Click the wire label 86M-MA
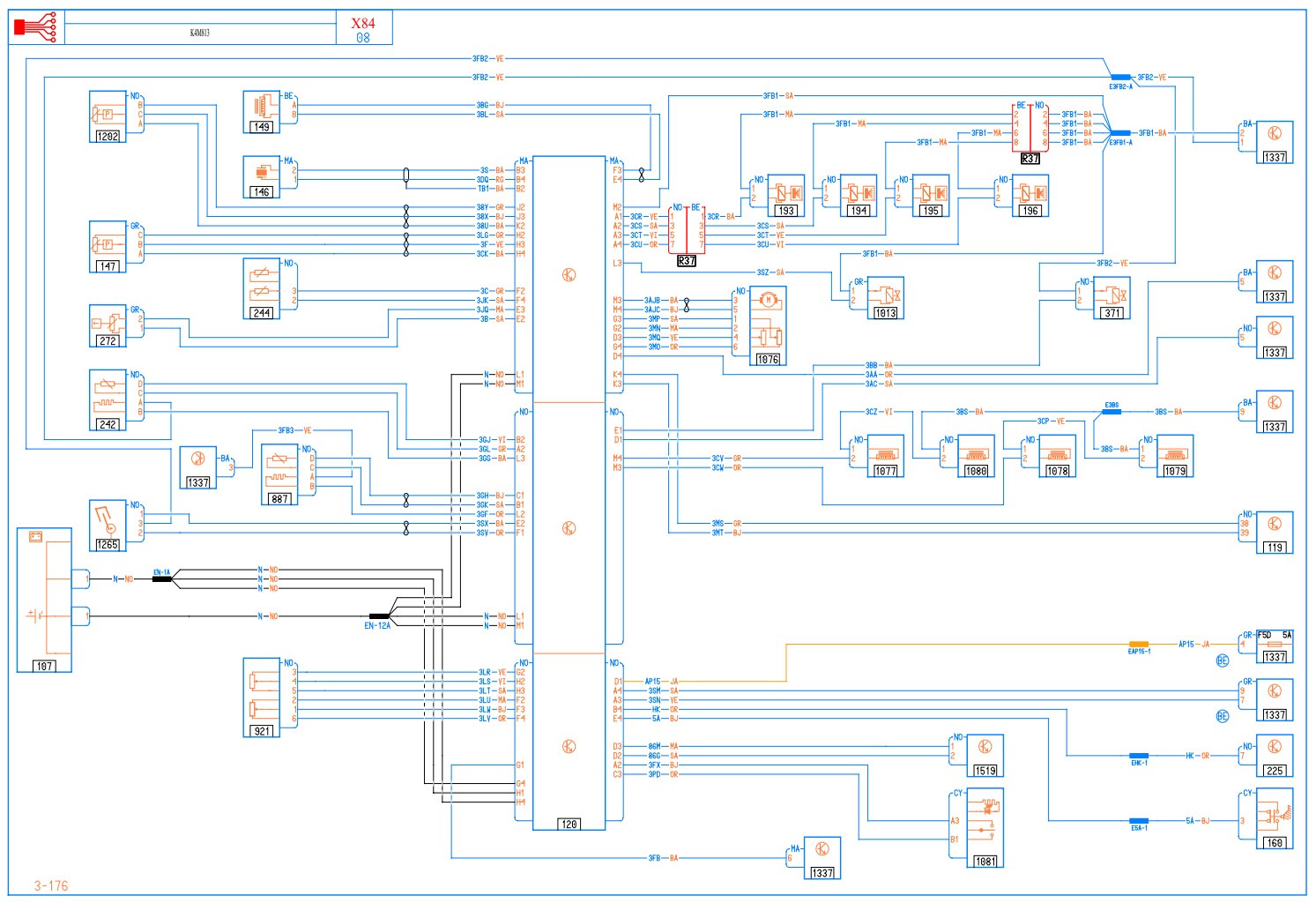Screen dimensions: 1316x903 tap(663, 747)
